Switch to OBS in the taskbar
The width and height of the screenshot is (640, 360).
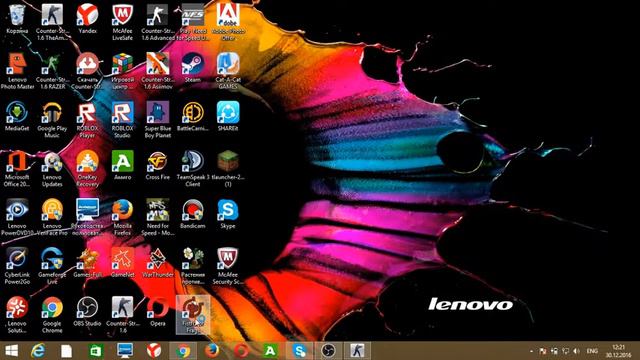pos(328,351)
